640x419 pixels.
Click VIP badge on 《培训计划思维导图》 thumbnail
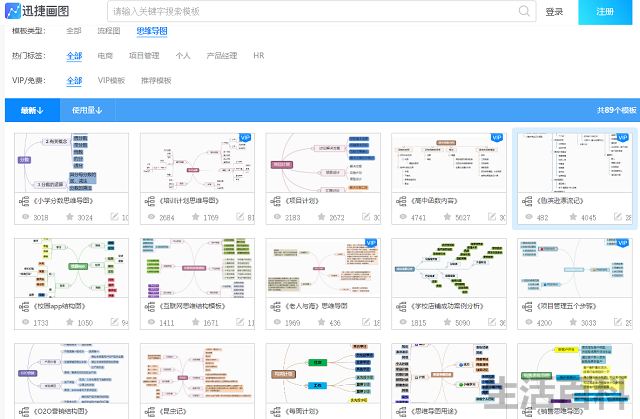point(244,138)
